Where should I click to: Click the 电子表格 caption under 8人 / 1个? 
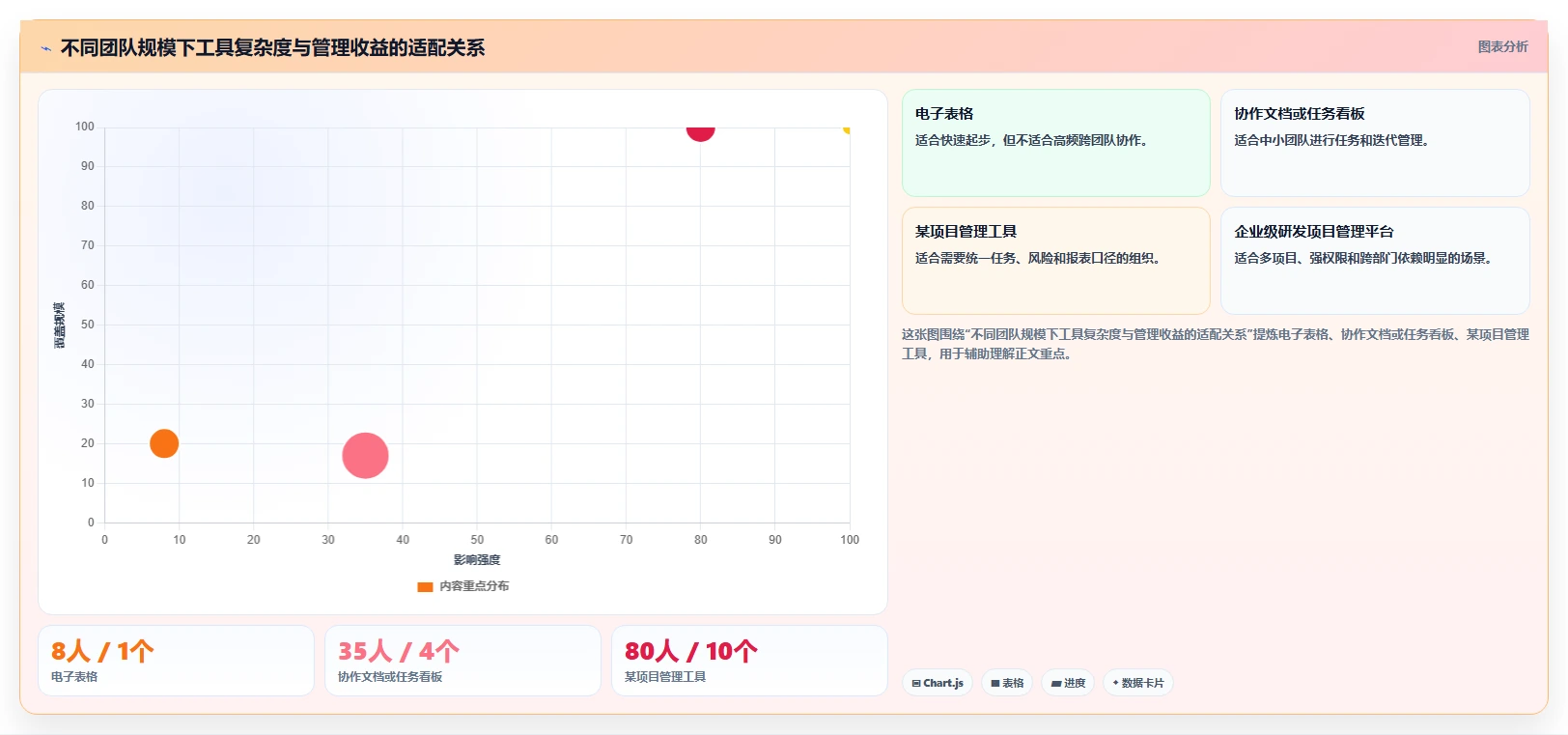pyautogui.click(x=74, y=677)
